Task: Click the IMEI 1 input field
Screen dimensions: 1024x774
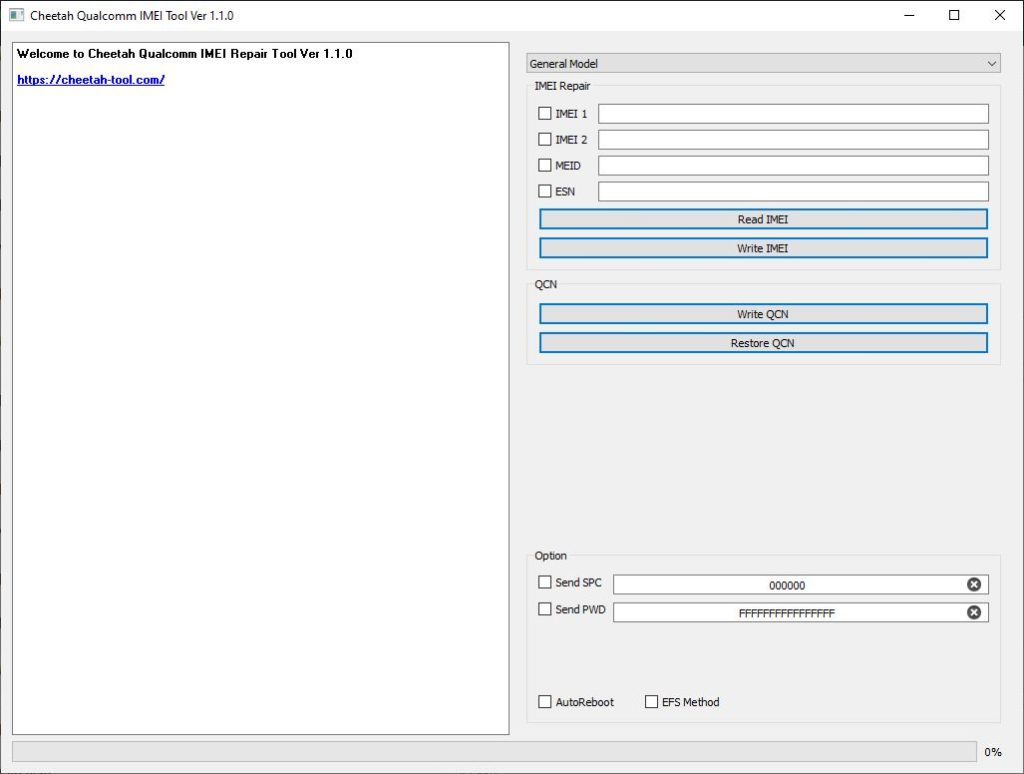Action: (792, 113)
